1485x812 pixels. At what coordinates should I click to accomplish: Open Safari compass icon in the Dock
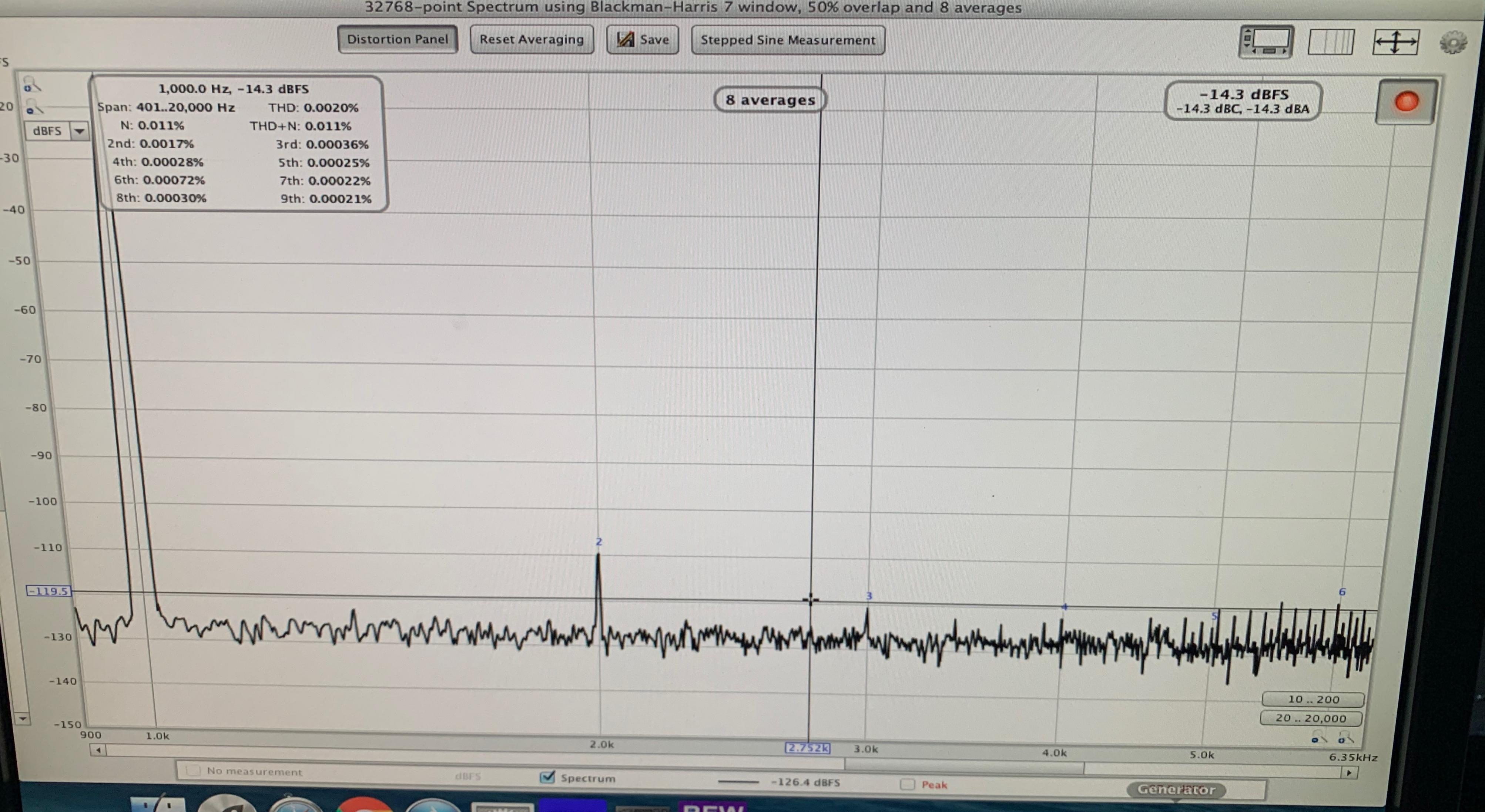[296, 805]
